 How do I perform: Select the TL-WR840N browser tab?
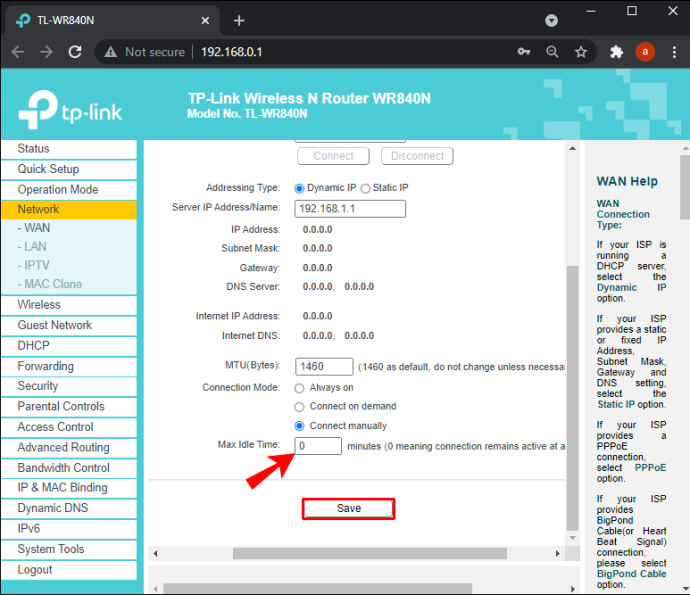[112, 20]
